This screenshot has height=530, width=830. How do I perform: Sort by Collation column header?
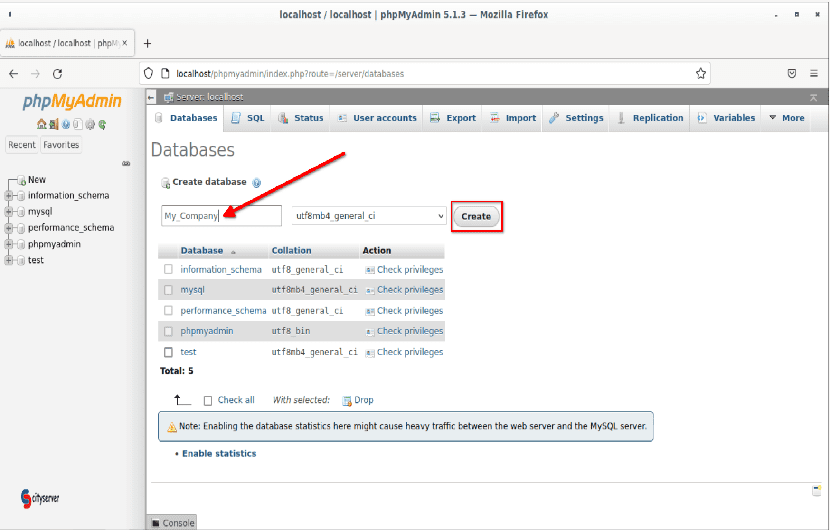(x=292, y=251)
